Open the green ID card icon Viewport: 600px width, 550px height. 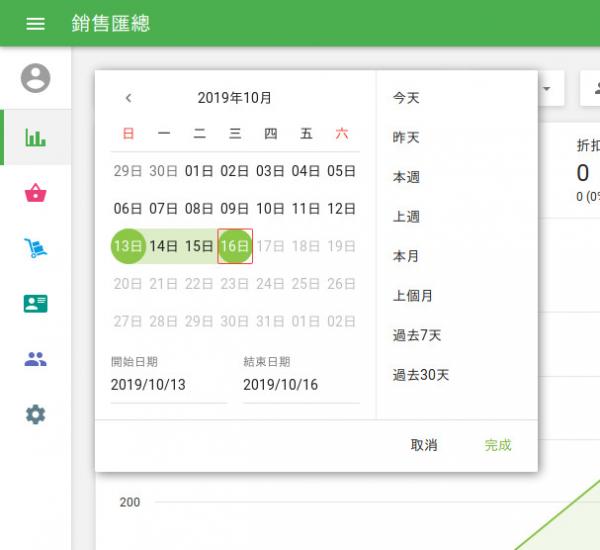35,304
